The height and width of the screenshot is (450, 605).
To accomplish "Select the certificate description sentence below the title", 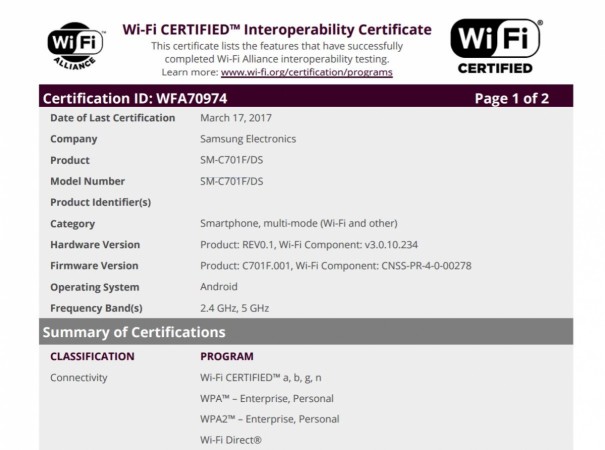I will pos(277,52).
